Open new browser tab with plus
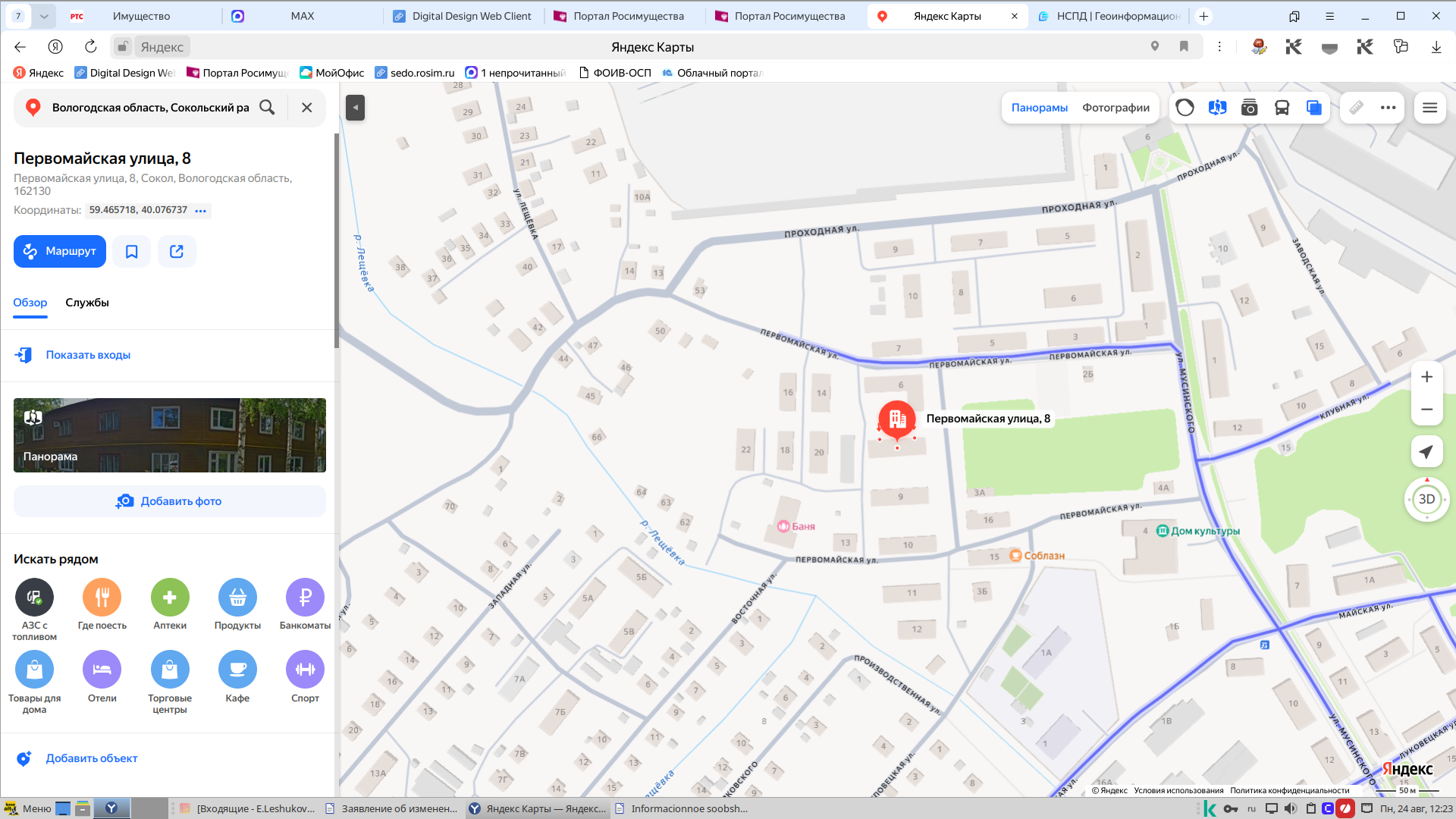Screen dimensions: 1456x819 click(x=1203, y=16)
